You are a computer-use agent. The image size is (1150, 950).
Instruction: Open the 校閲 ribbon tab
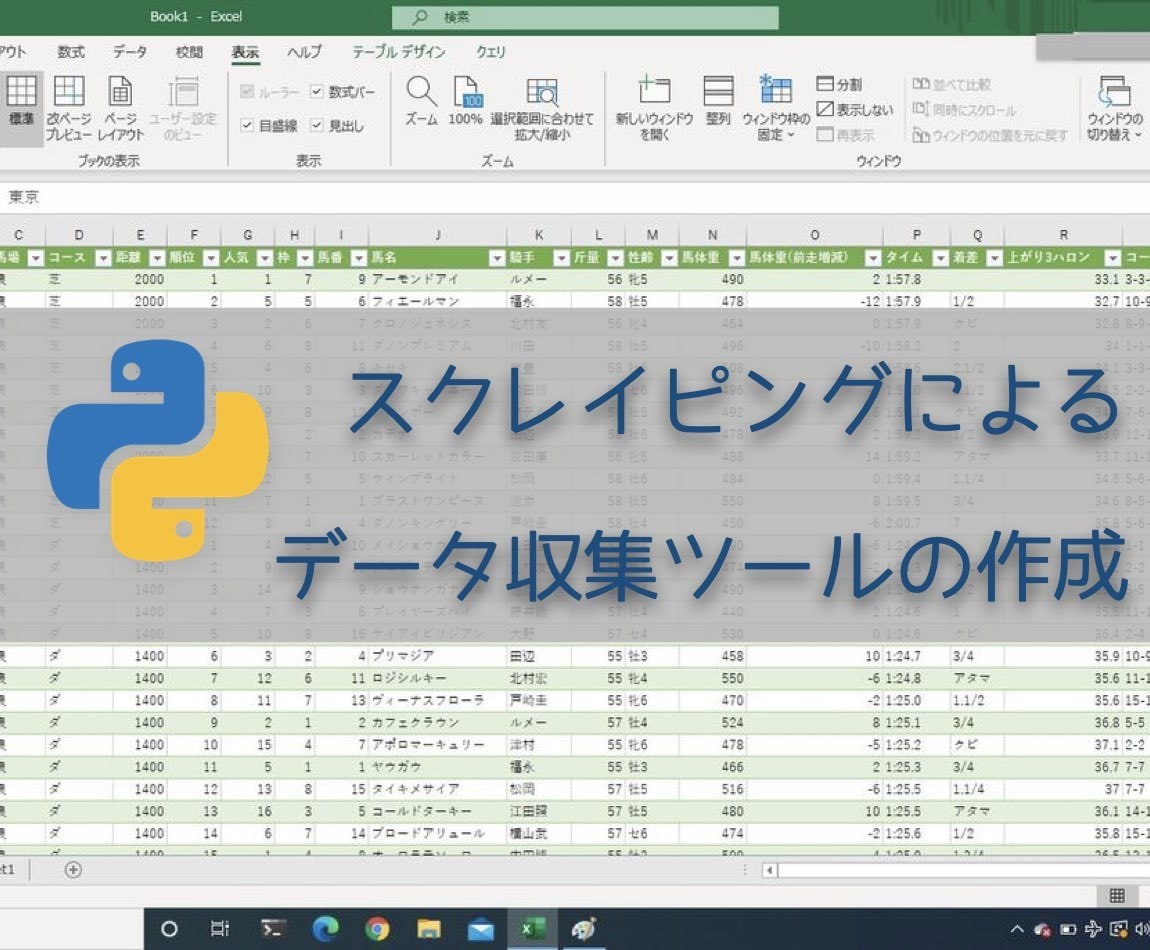pos(189,52)
